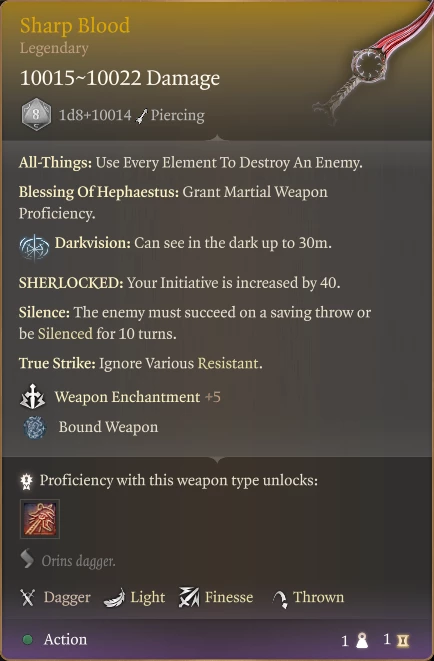
Task: Click the Thrown property icon
Action: [280, 599]
